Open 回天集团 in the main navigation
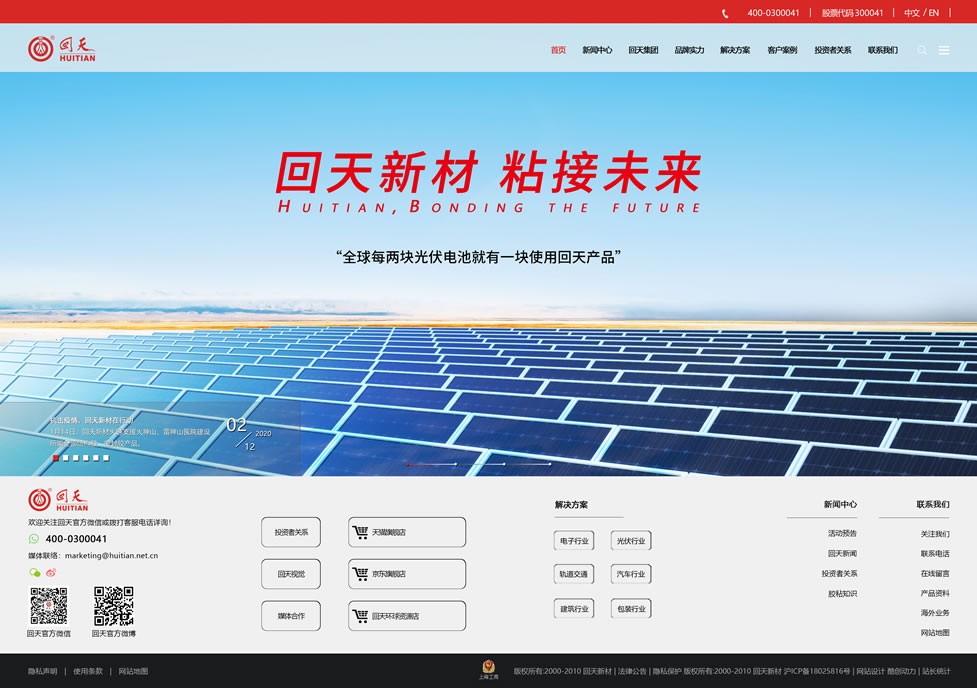977x688 pixels. pyautogui.click(x=643, y=50)
